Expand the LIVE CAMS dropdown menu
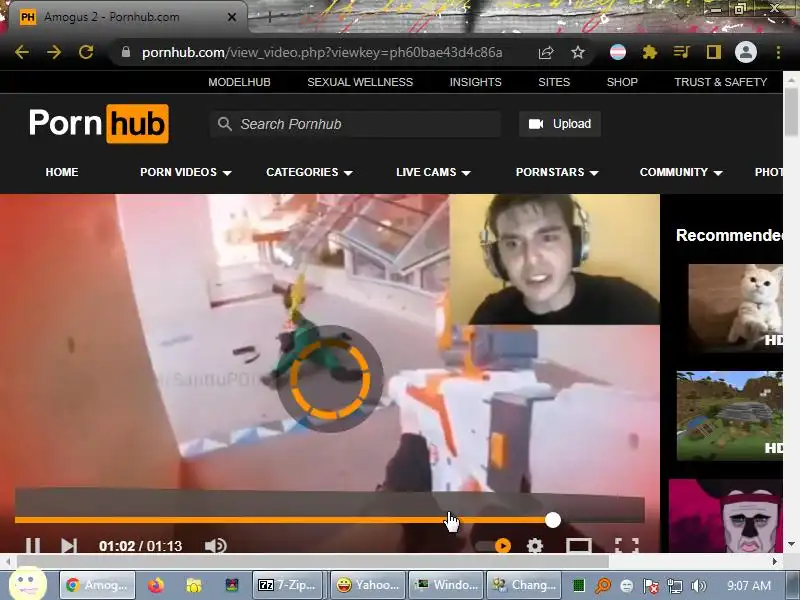 (433, 172)
